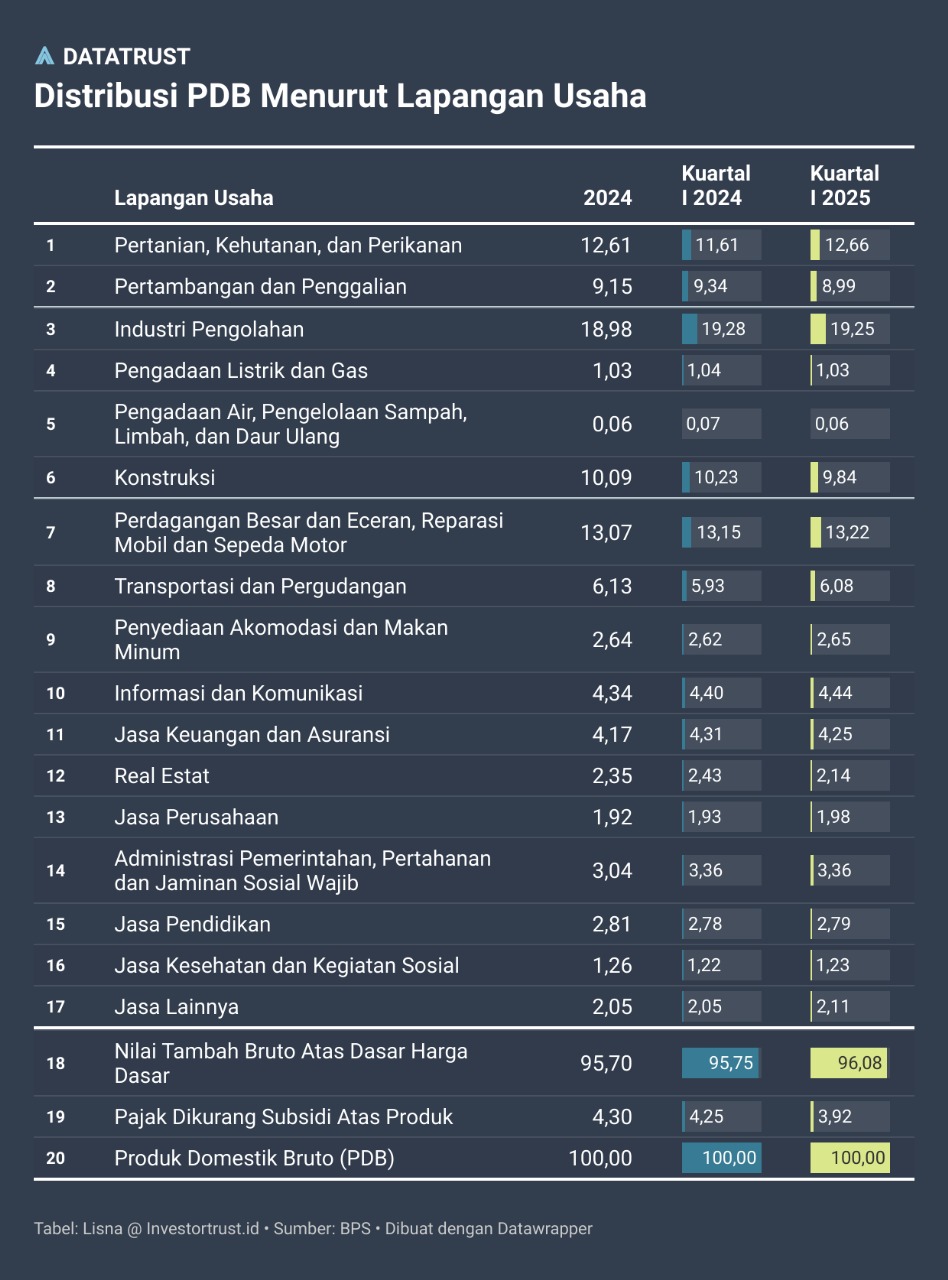Click the 12,66 bar for Pertanian row
The width and height of the screenshot is (948, 1280).
point(849,245)
